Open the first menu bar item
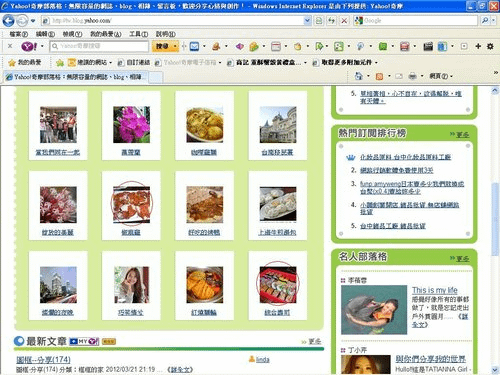Screen dimensions: 500x375 pyautogui.click(x=18, y=34)
